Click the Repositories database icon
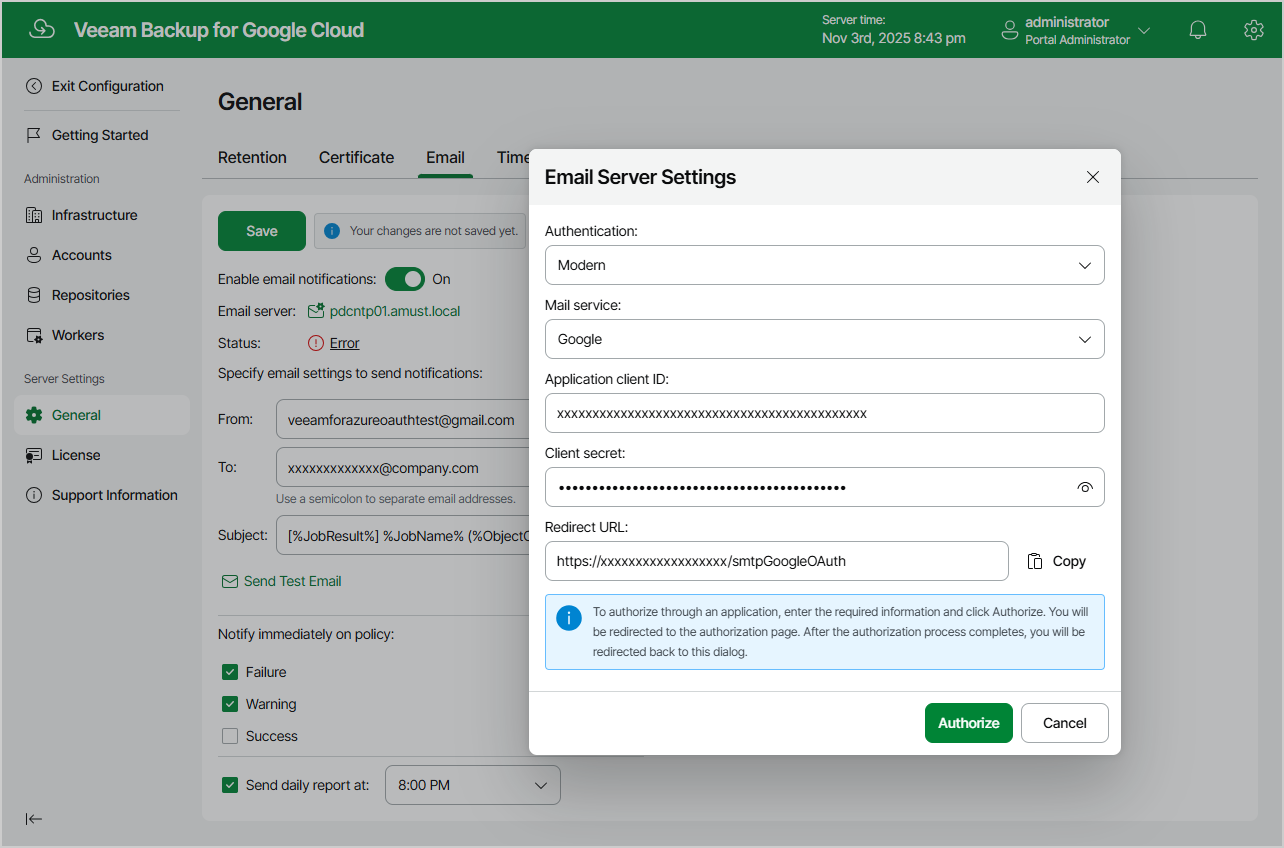 [x=34, y=295]
